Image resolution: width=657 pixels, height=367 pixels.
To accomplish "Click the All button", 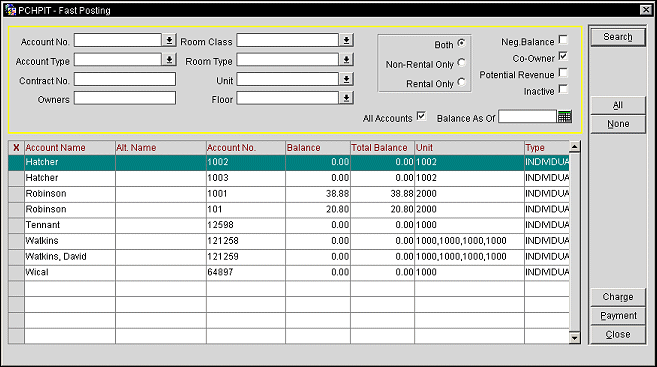I will 618,105.
